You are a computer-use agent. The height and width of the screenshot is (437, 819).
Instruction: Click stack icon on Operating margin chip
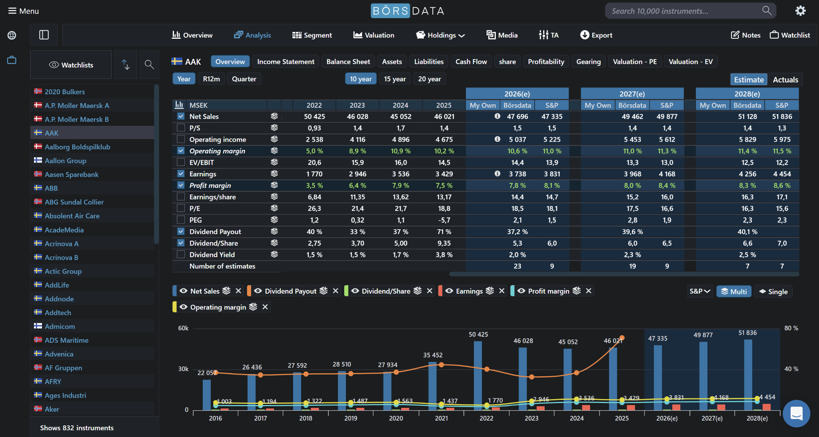click(x=253, y=307)
